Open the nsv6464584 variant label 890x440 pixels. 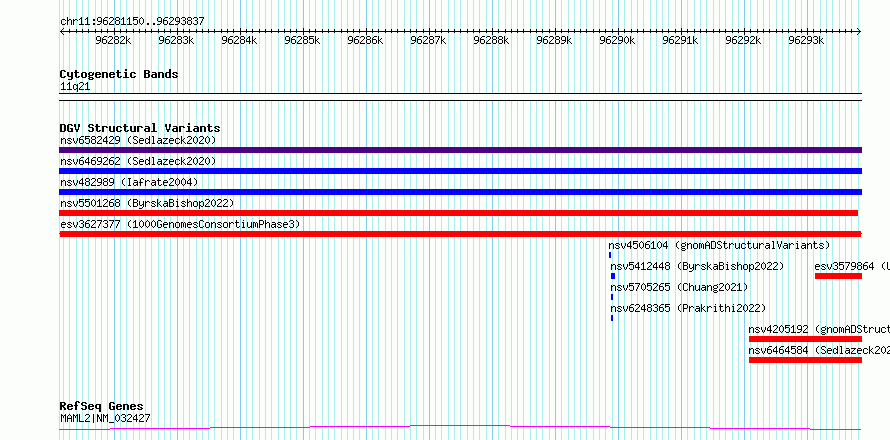819,350
